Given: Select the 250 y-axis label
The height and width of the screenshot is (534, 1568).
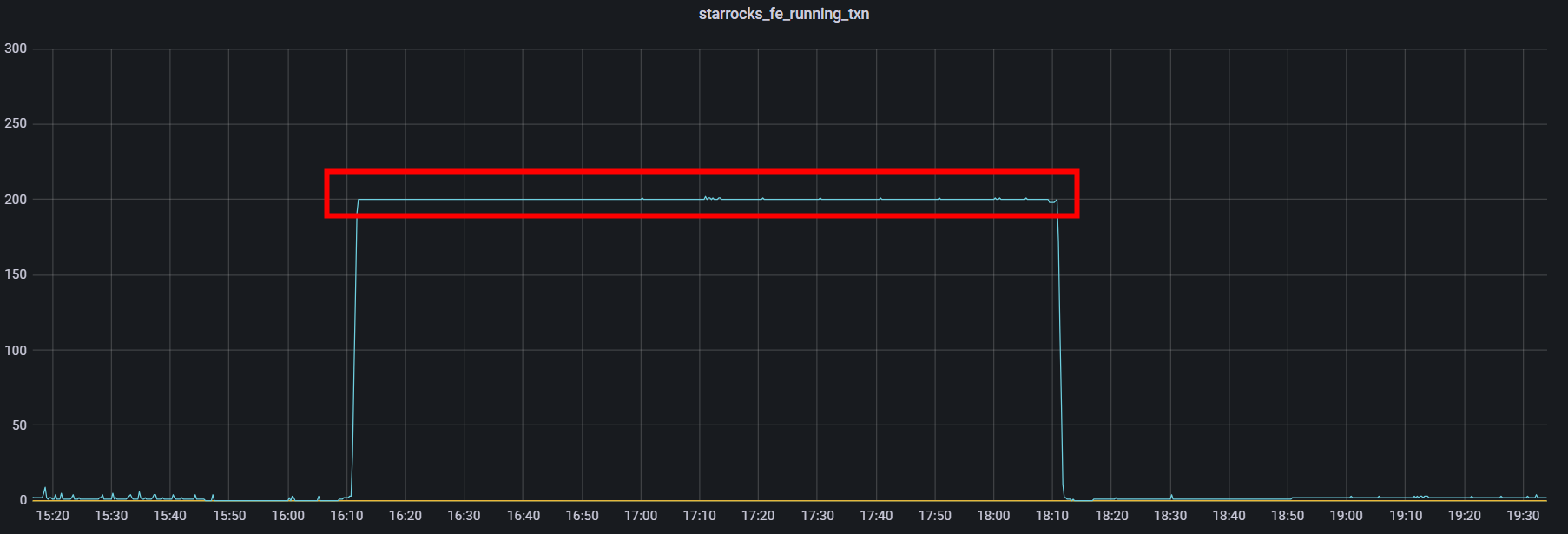Looking at the screenshot, I should point(16,123).
